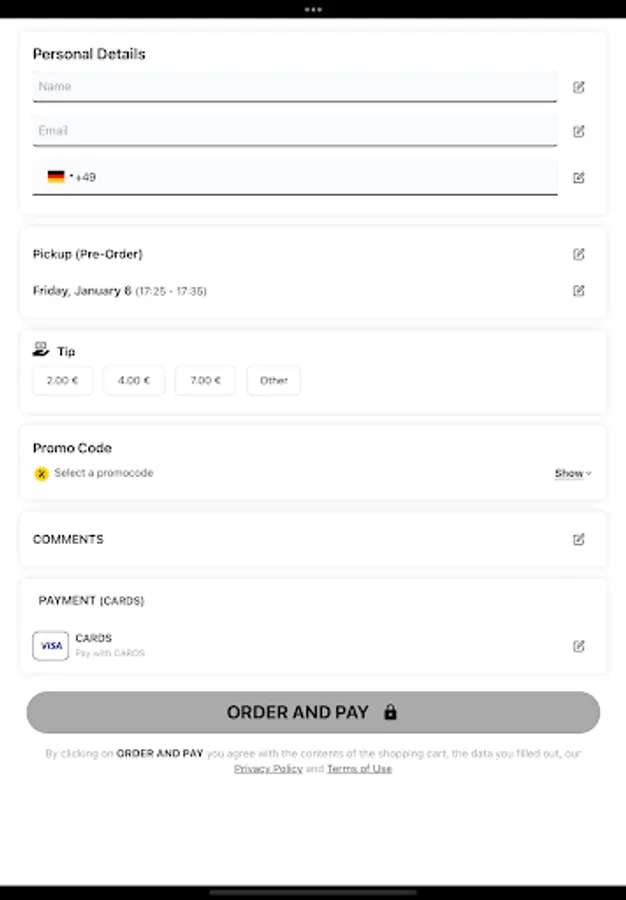The image size is (626, 900).
Task: Open the German flag country code selector
Action: (x=60, y=177)
